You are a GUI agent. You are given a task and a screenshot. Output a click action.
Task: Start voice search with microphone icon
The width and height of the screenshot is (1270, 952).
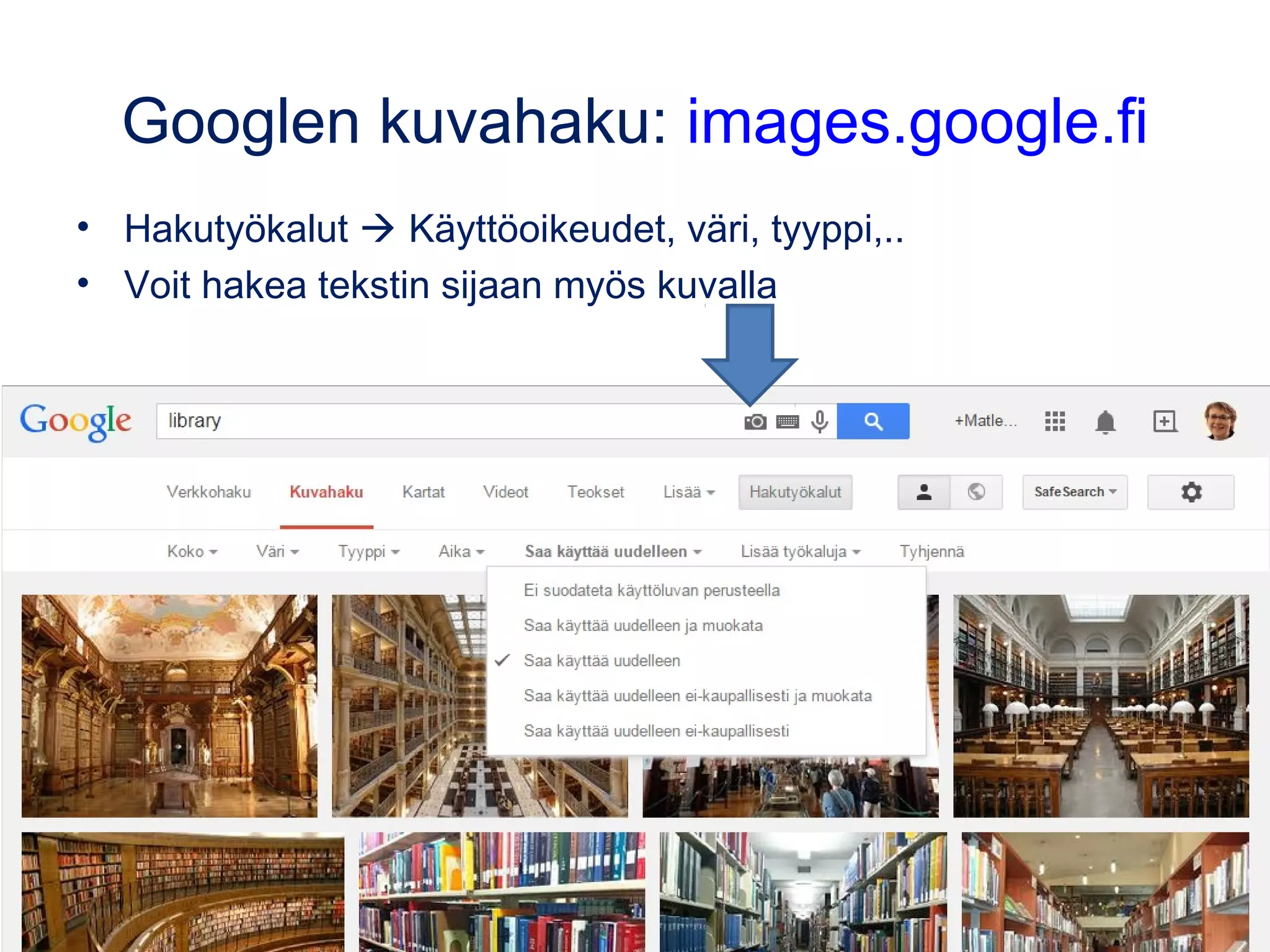tap(820, 422)
